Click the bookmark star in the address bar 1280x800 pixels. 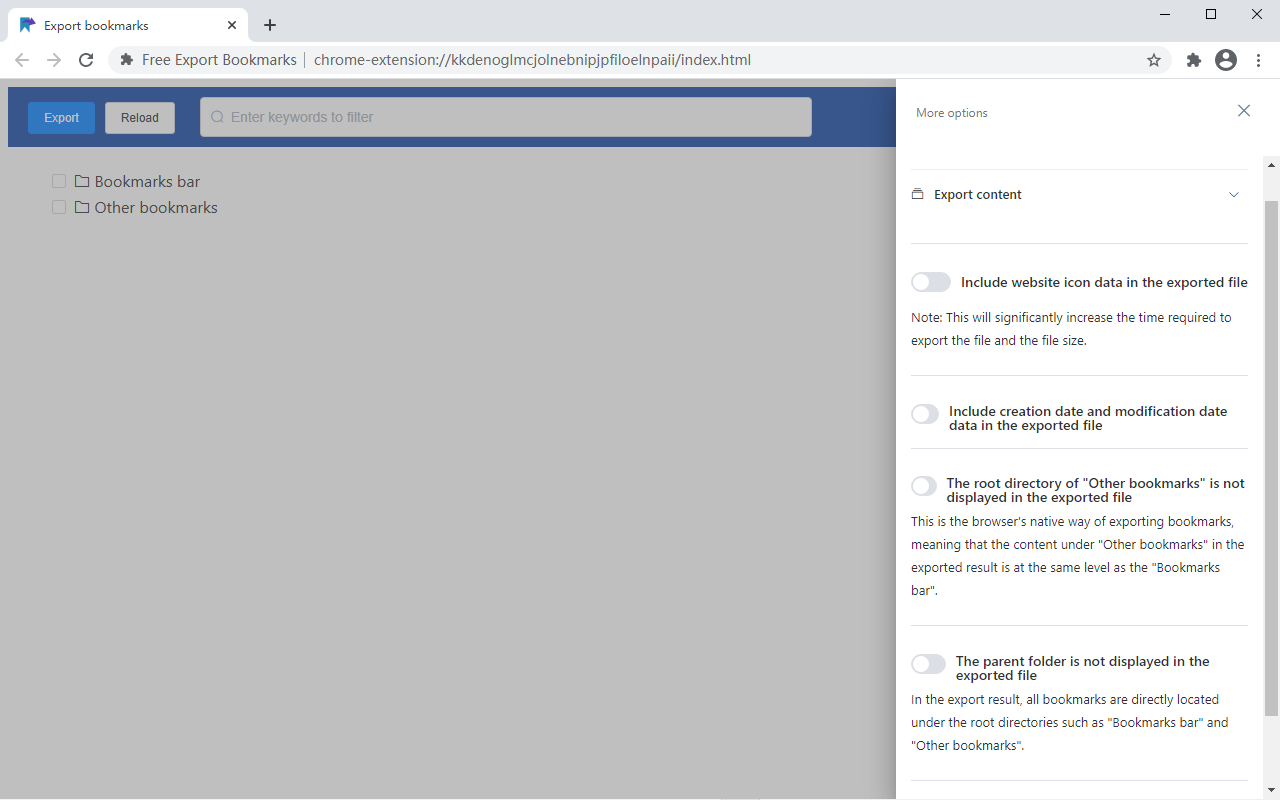pyautogui.click(x=1154, y=60)
